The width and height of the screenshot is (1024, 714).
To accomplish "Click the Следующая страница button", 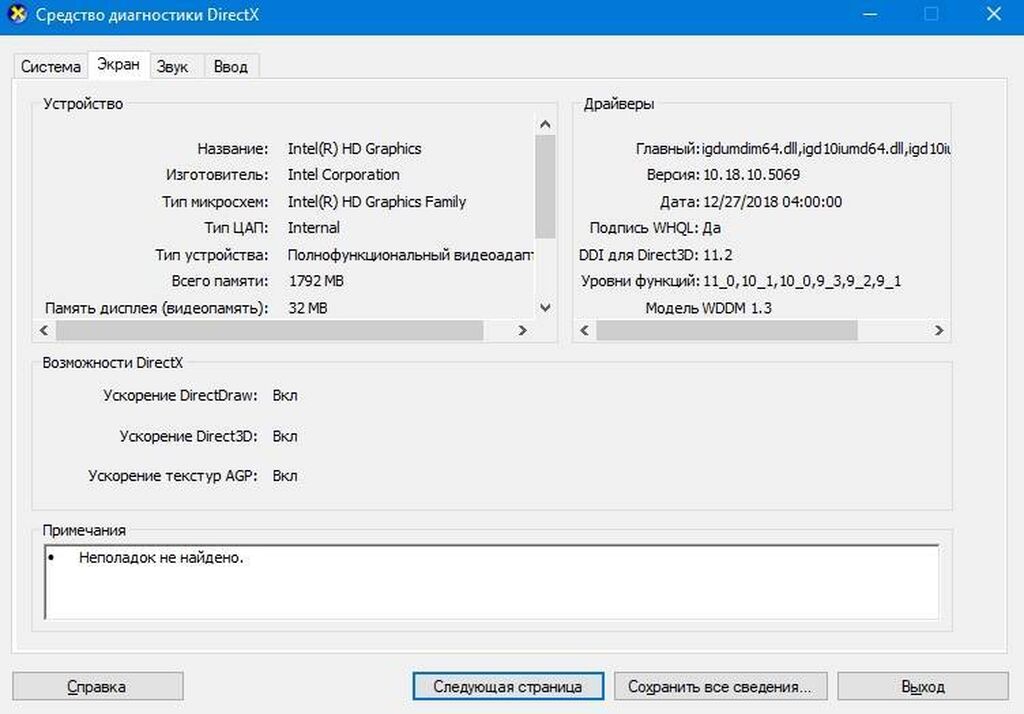I will [x=508, y=687].
